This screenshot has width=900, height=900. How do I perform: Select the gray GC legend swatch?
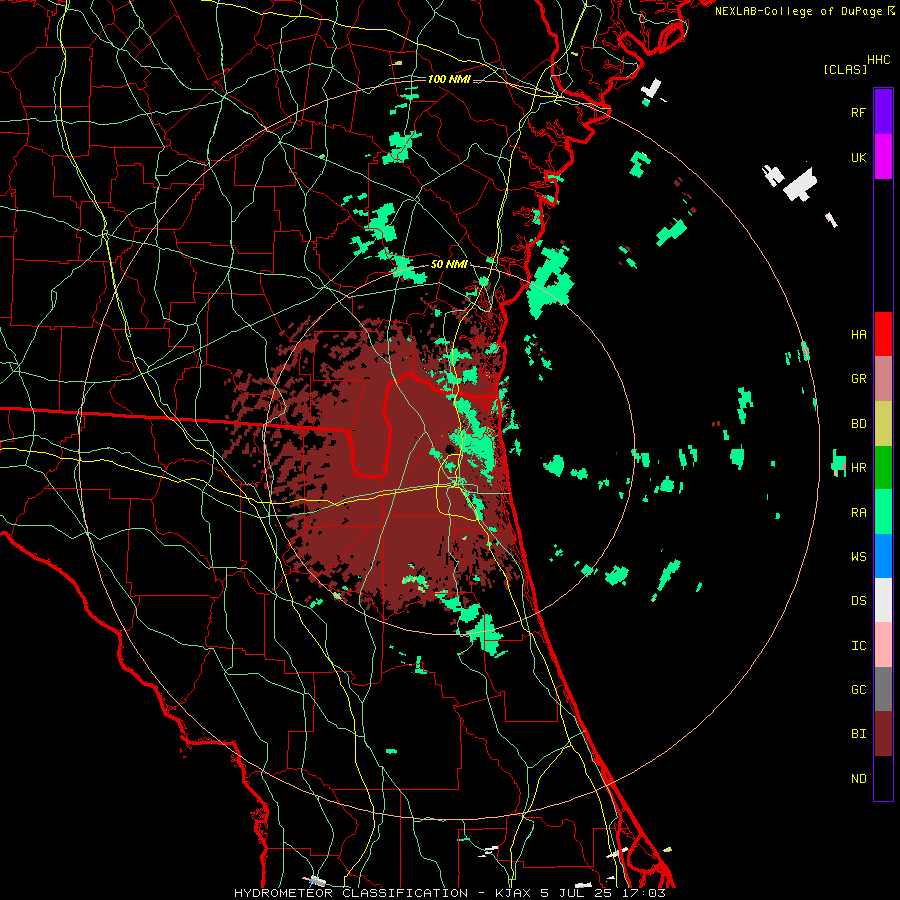(x=883, y=689)
